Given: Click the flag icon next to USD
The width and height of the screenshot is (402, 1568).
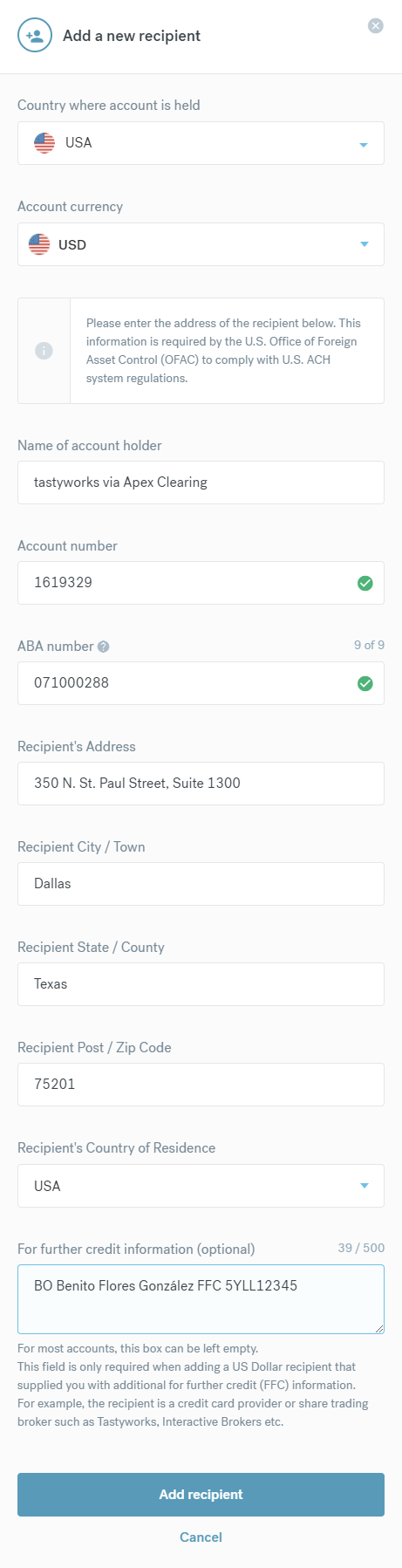Looking at the screenshot, I should pyautogui.click(x=39, y=244).
